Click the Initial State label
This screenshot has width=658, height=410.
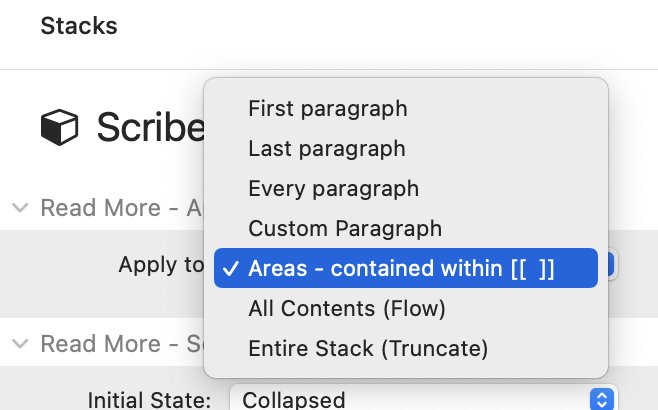(x=149, y=400)
